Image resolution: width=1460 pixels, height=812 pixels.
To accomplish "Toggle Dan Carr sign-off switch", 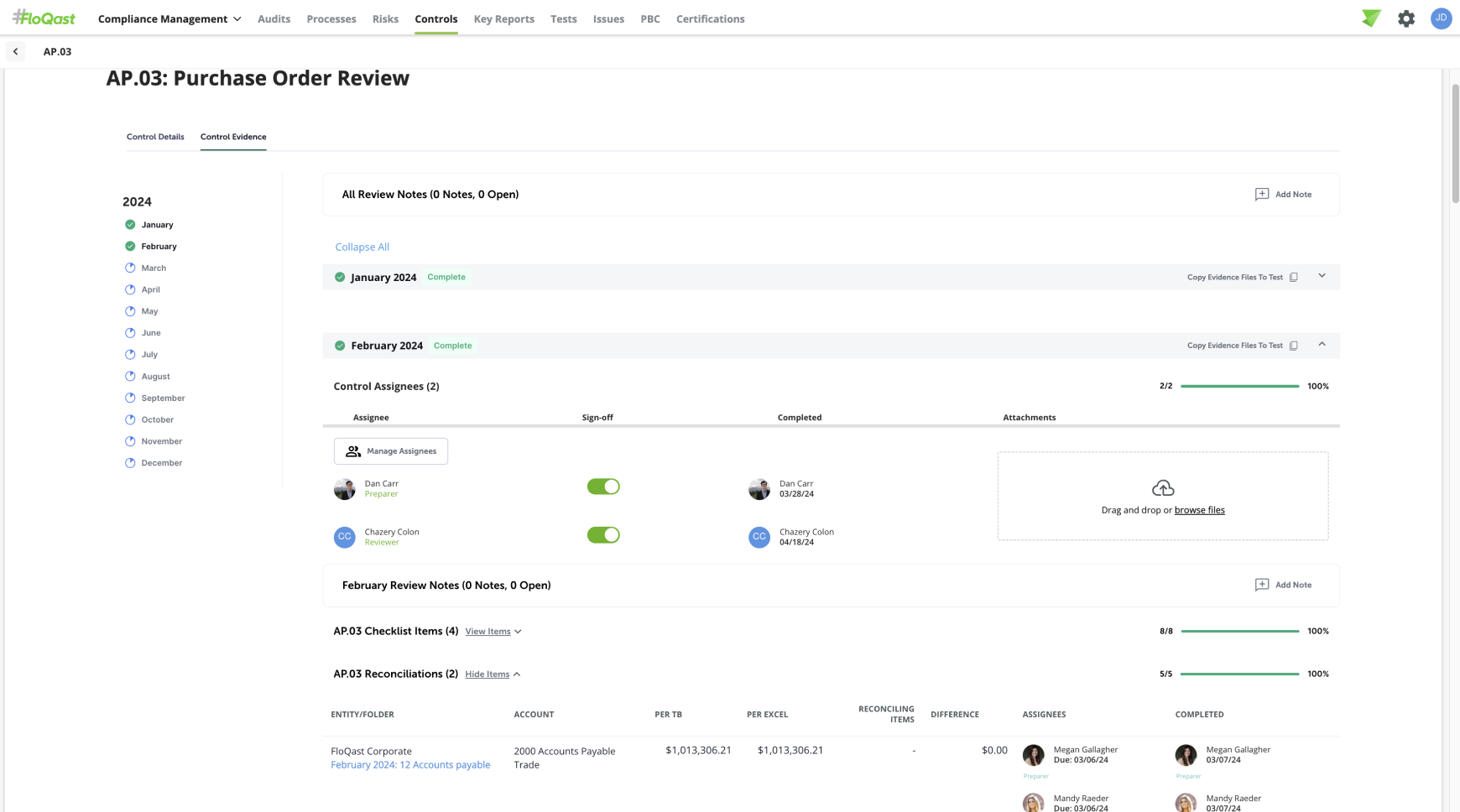I will pyautogui.click(x=603, y=487).
